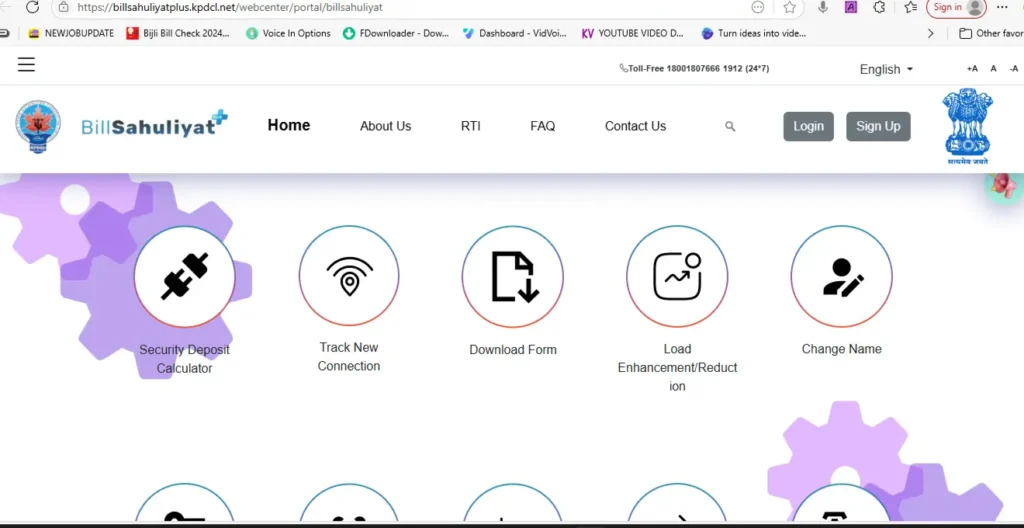Increase font size with +A
1024x528 pixels.
(x=972, y=69)
